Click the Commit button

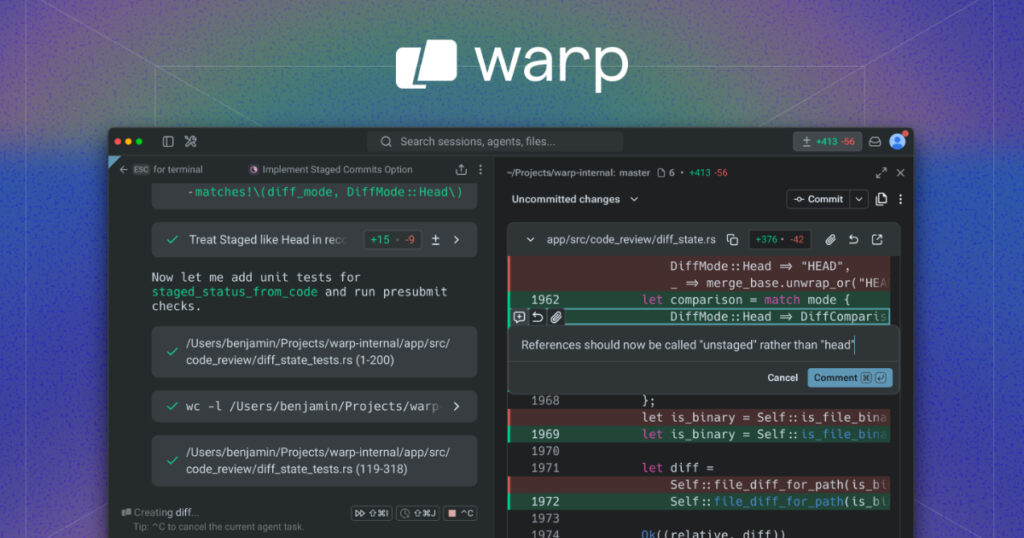pyautogui.click(x=818, y=199)
